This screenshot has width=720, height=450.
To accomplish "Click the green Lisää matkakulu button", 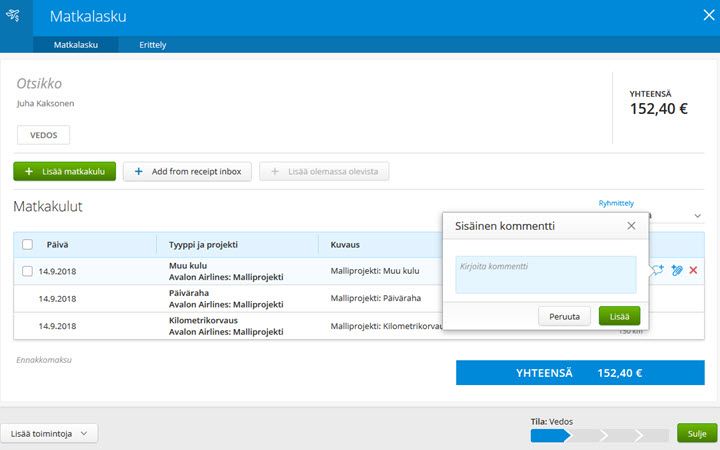I will click(x=64, y=171).
